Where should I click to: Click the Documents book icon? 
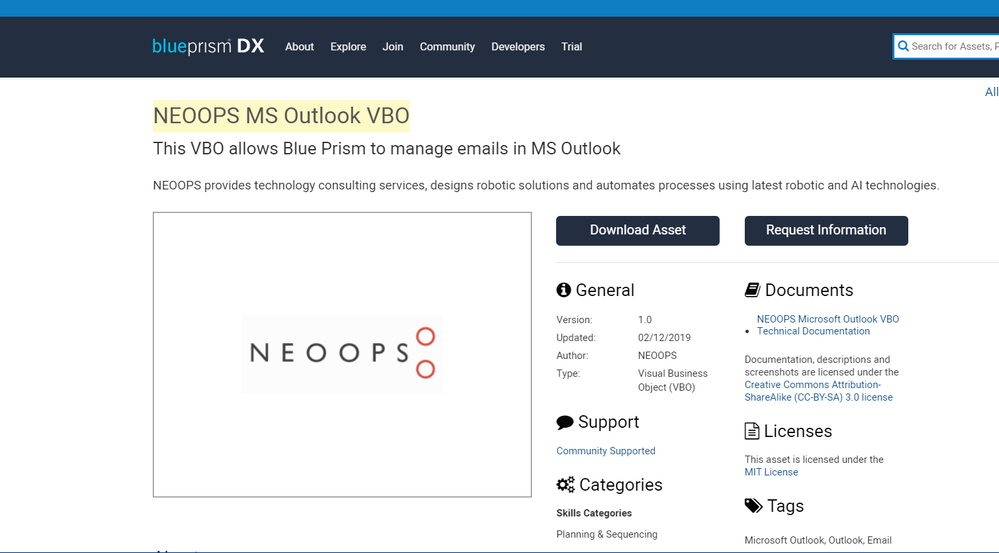752,290
